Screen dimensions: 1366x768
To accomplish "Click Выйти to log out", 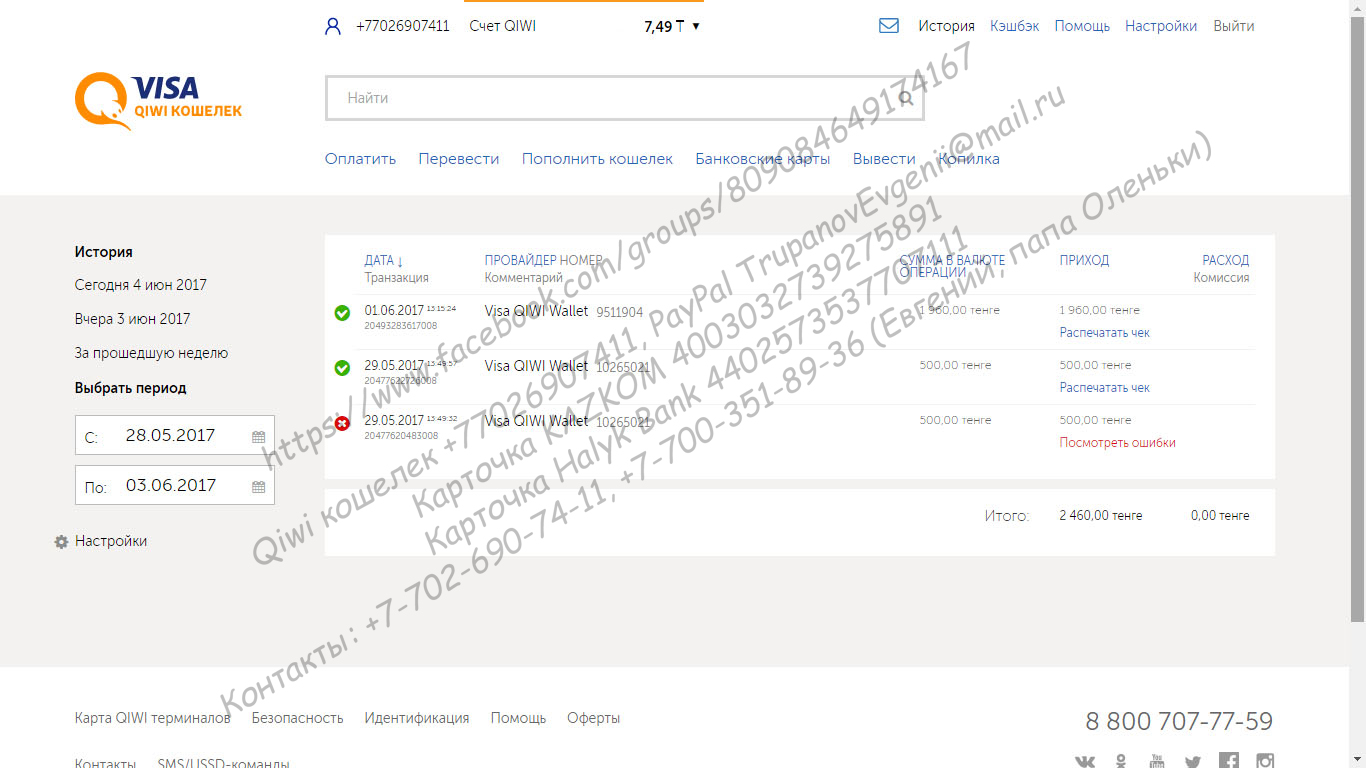I will [1234, 26].
